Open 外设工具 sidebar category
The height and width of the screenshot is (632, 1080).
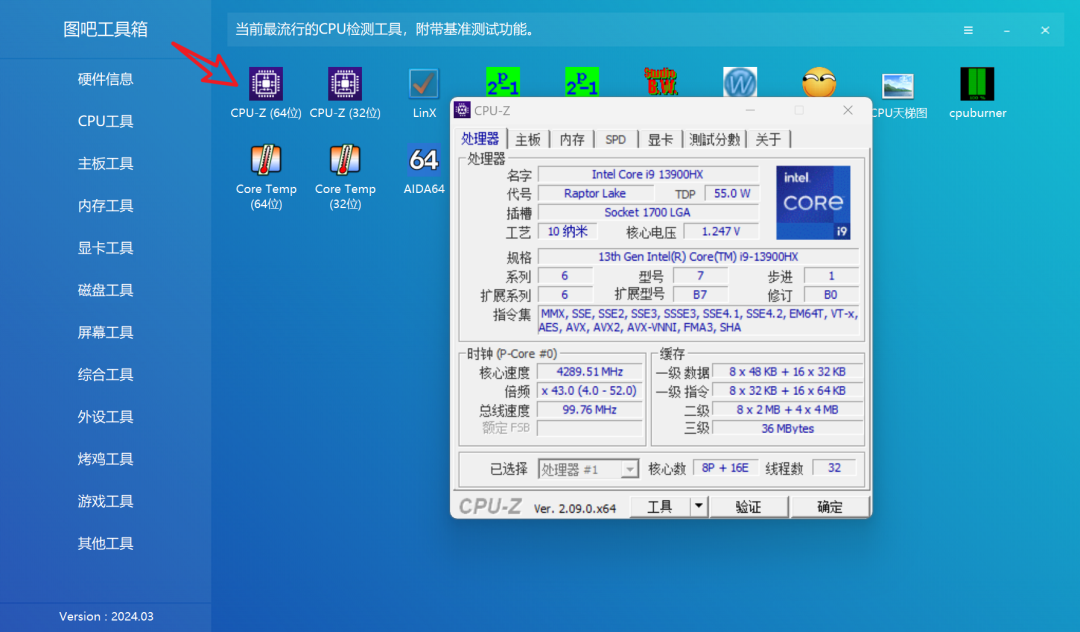[105, 417]
